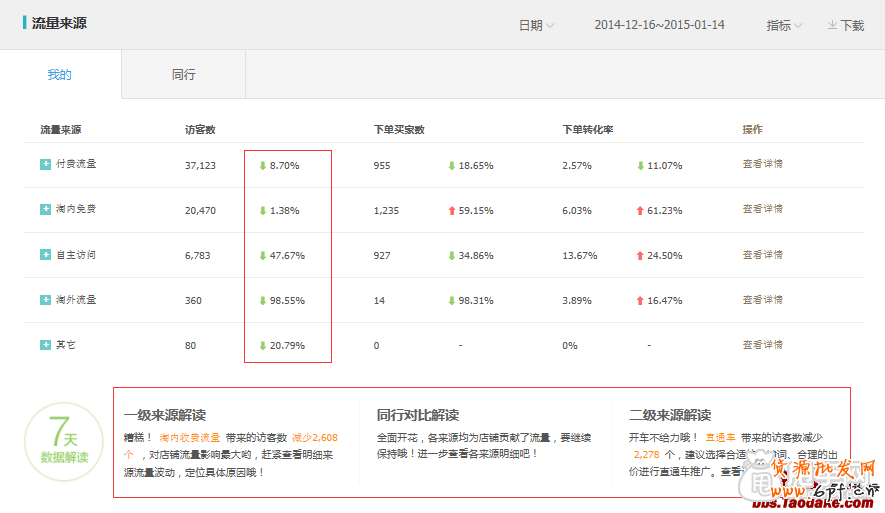Click the 下单买家数 column header
Image resolution: width=885 pixels, height=513 pixels.
coord(399,130)
